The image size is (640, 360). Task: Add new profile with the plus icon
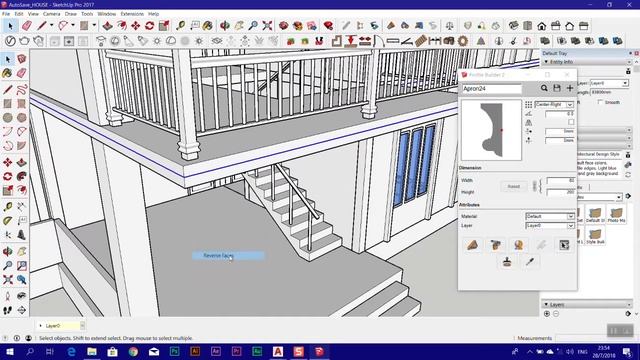[570, 88]
